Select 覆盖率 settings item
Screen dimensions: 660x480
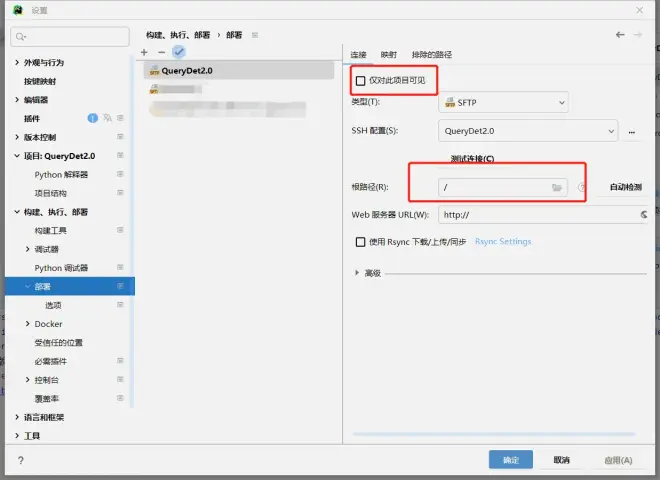[47, 398]
